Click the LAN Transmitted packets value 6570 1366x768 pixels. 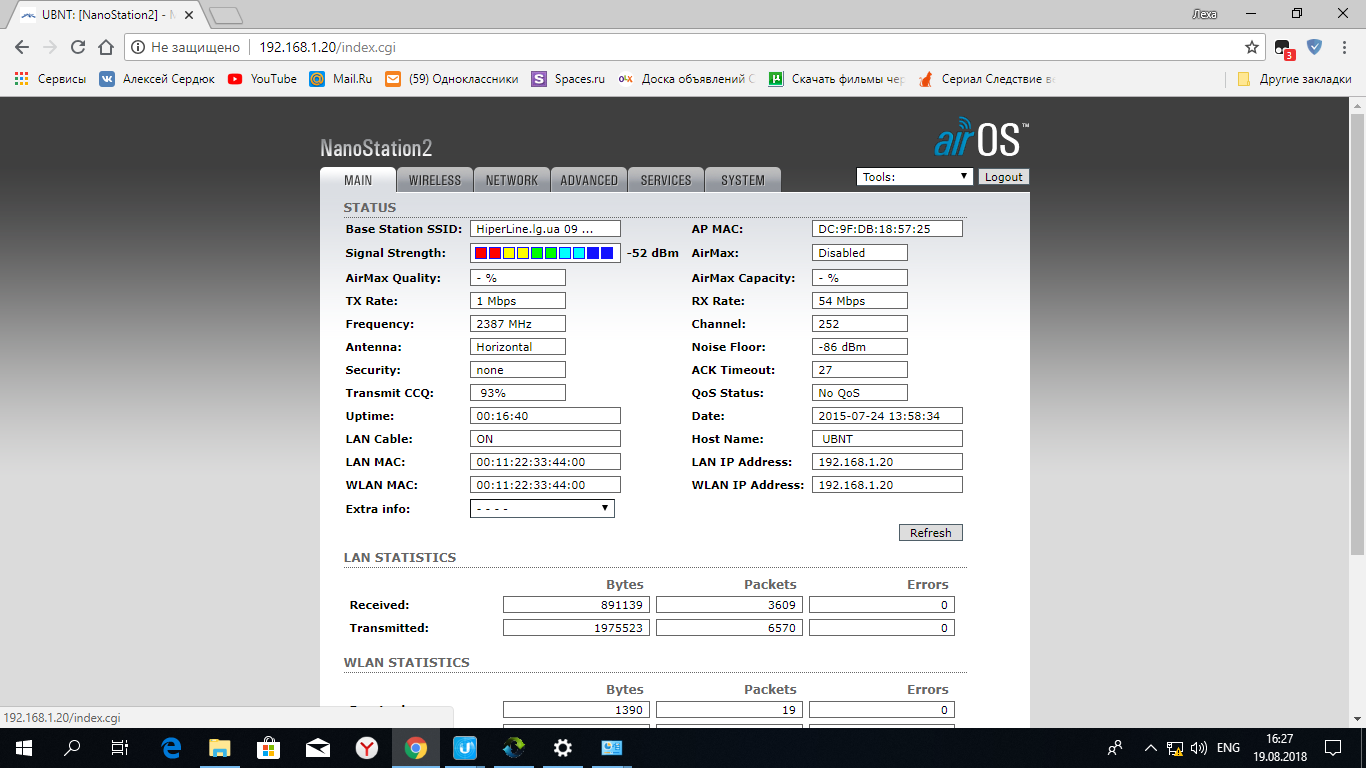click(729, 628)
